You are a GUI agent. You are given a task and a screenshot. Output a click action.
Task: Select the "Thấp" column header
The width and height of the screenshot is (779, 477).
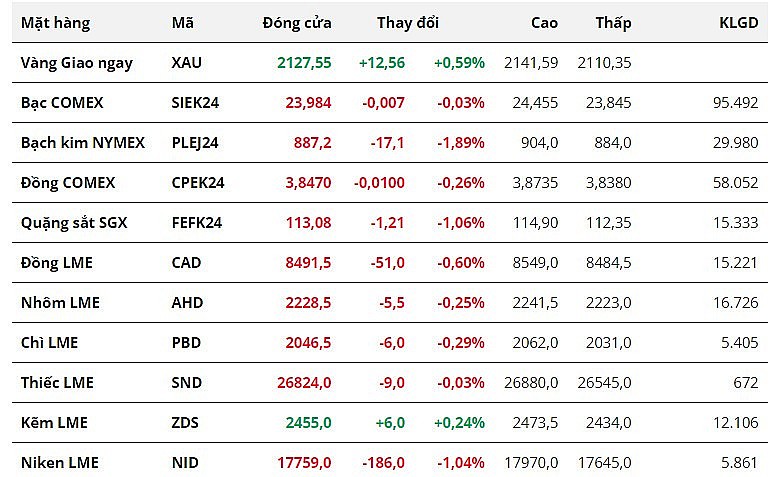click(613, 22)
